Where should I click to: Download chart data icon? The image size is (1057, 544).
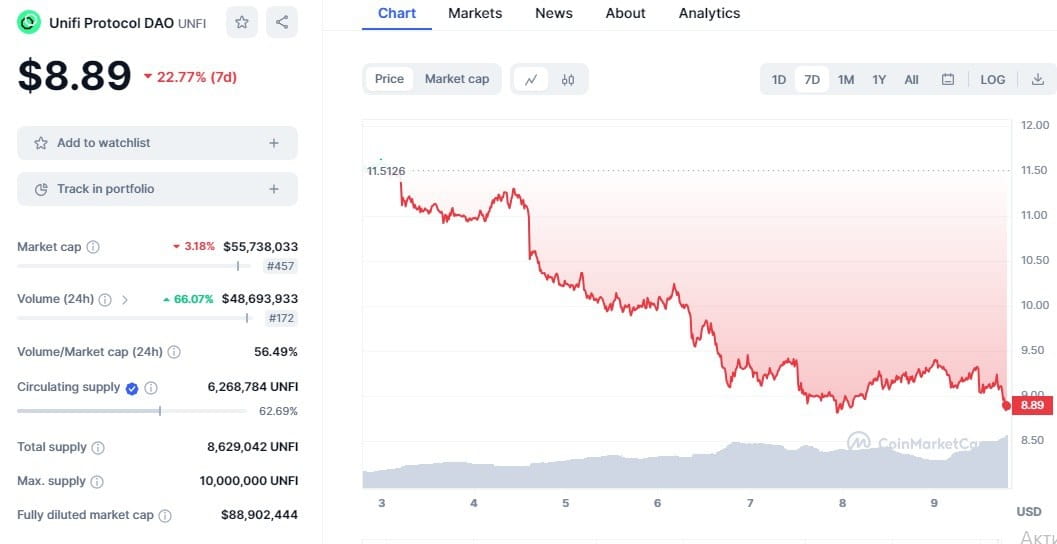click(x=1037, y=80)
